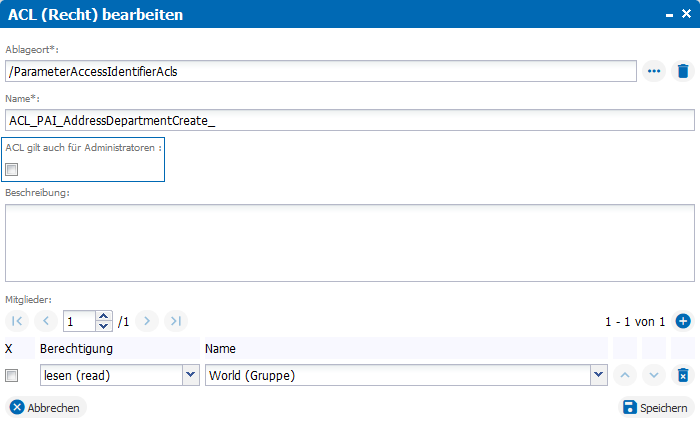Image resolution: width=700 pixels, height=430 pixels.
Task: Expand the lesen (read) permission dropdown
Action: click(191, 375)
